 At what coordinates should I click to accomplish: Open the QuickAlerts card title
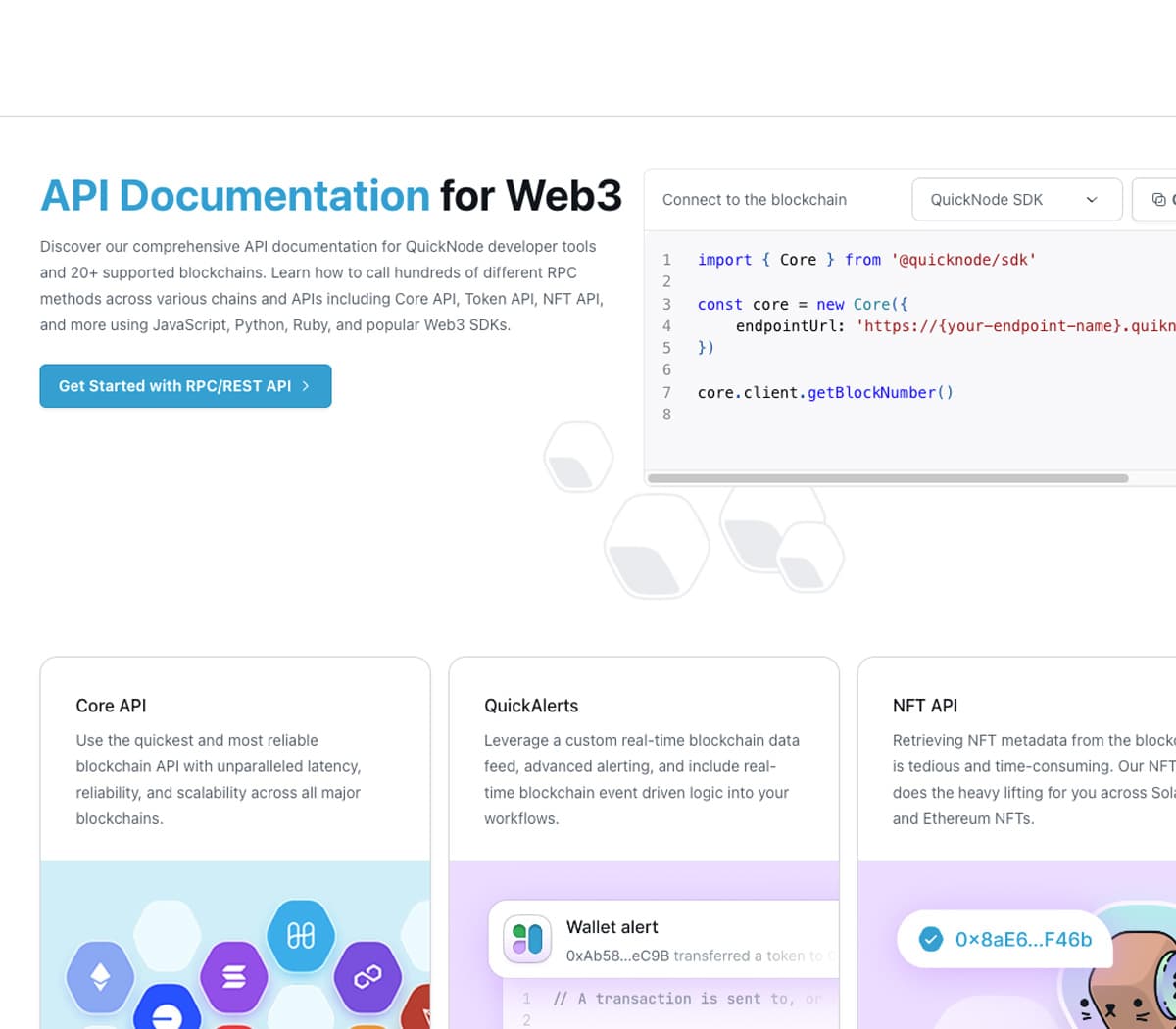pos(531,706)
